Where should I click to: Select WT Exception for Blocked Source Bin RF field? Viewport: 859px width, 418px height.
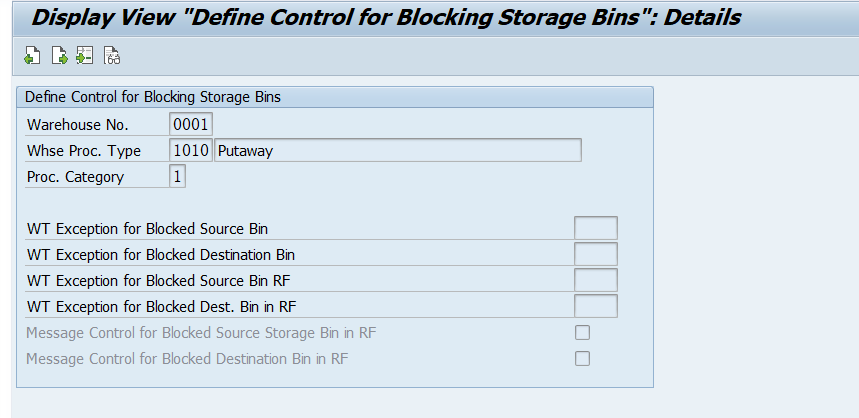tap(595, 280)
